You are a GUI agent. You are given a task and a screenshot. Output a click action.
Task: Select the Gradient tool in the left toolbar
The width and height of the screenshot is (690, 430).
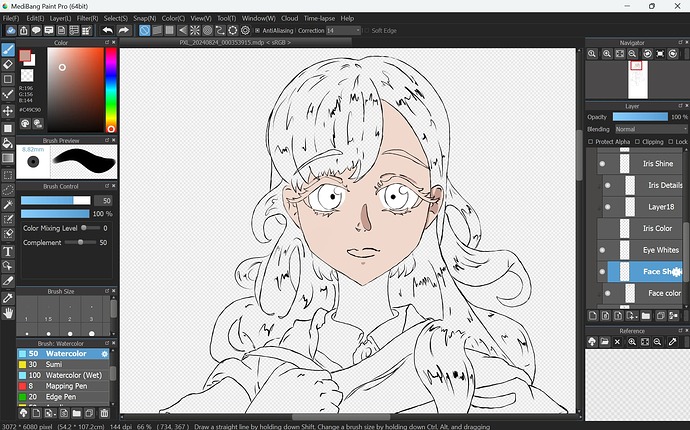click(x=8, y=158)
